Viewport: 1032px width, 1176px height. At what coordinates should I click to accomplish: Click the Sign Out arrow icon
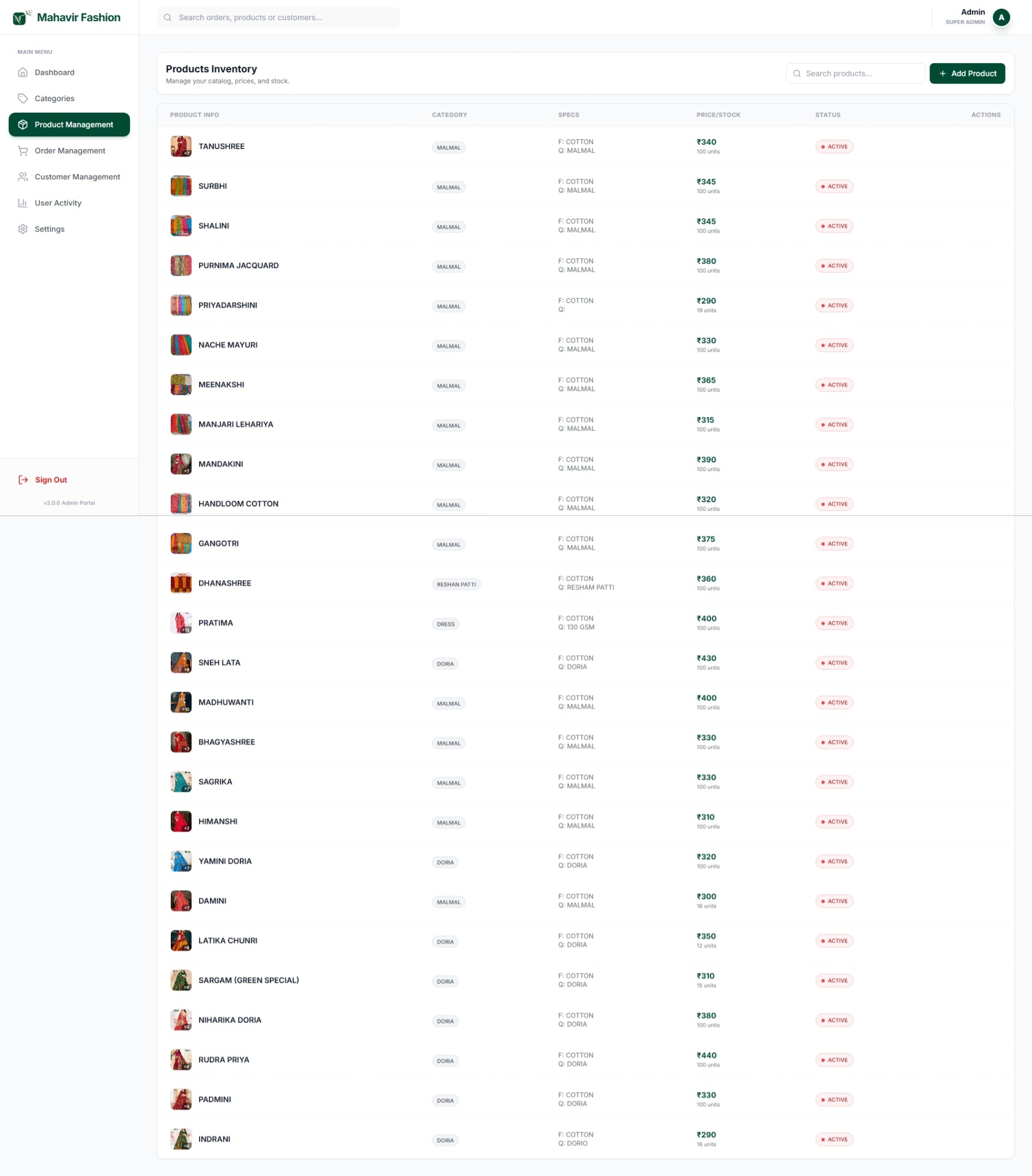pyautogui.click(x=23, y=480)
